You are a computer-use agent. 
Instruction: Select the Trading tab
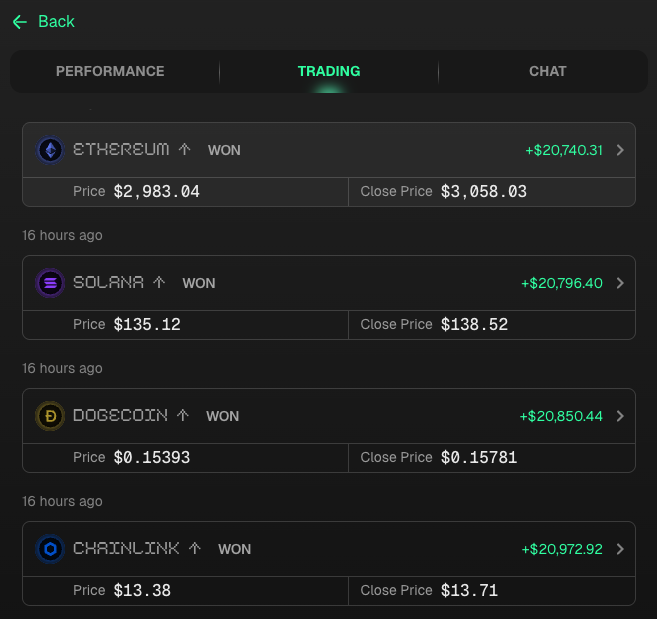(329, 71)
